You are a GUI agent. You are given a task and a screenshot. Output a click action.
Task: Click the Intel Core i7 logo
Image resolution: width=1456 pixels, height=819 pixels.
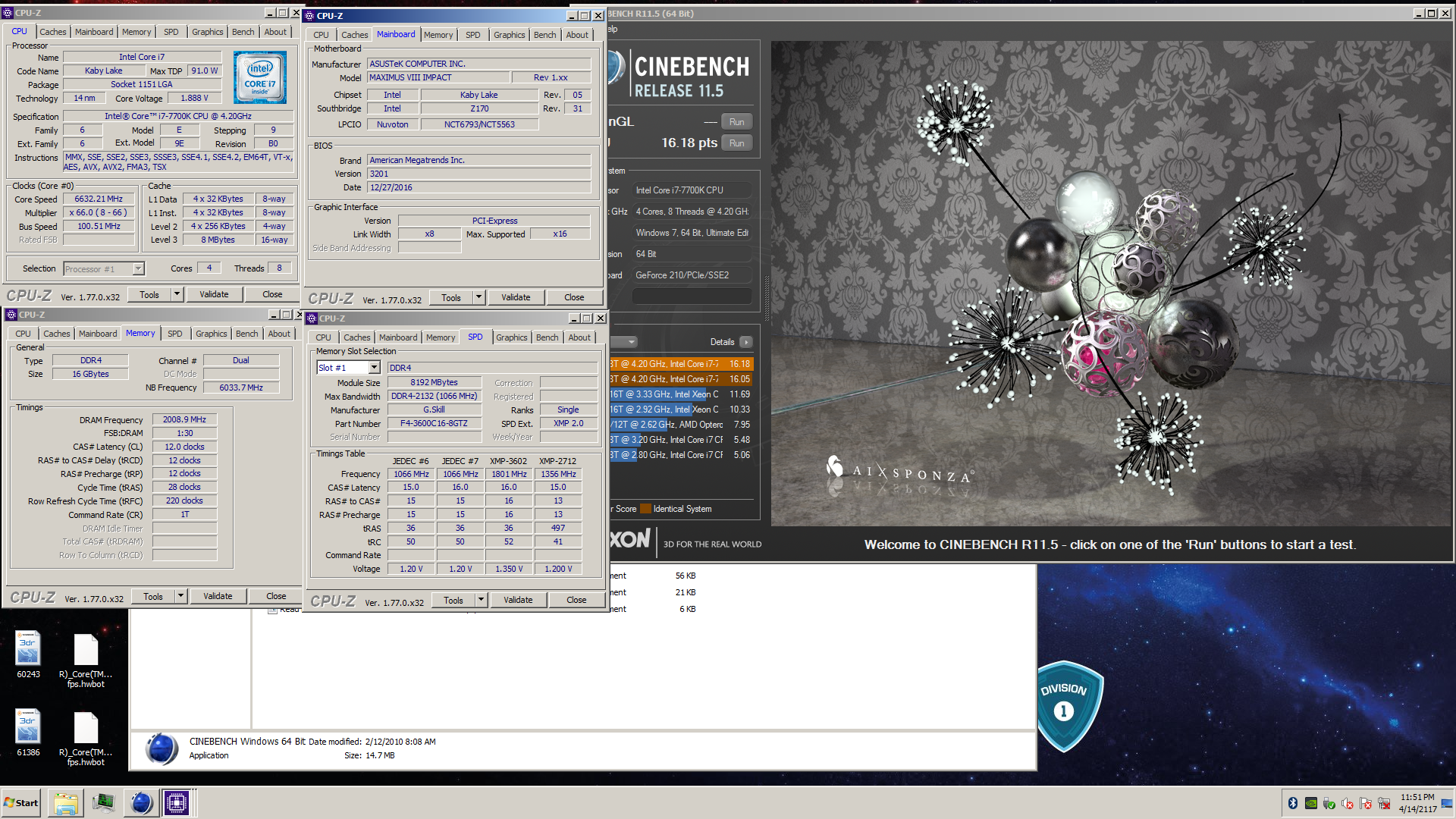pyautogui.click(x=260, y=77)
